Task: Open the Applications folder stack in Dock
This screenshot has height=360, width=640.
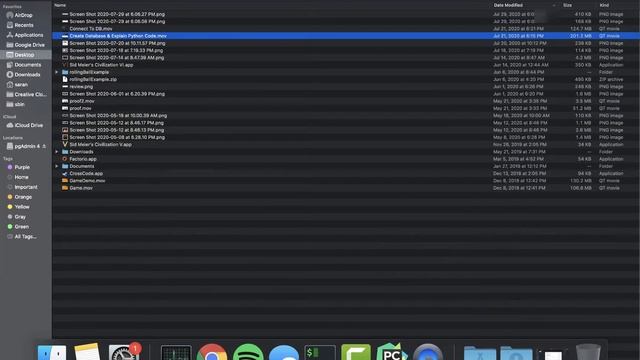Action: click(480, 353)
